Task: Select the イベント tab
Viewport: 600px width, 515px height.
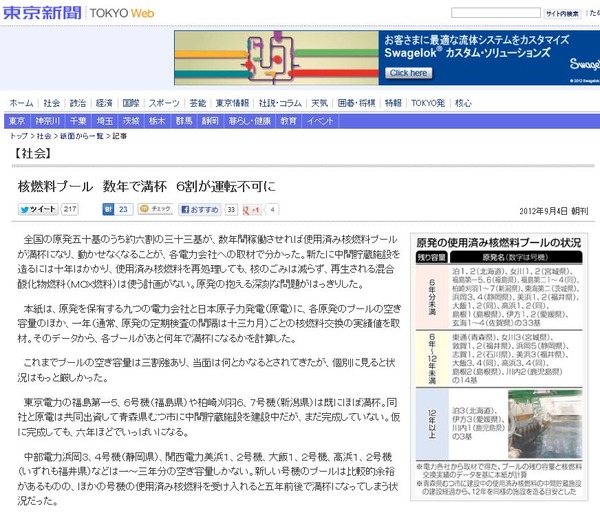Action: pyautogui.click(x=320, y=121)
